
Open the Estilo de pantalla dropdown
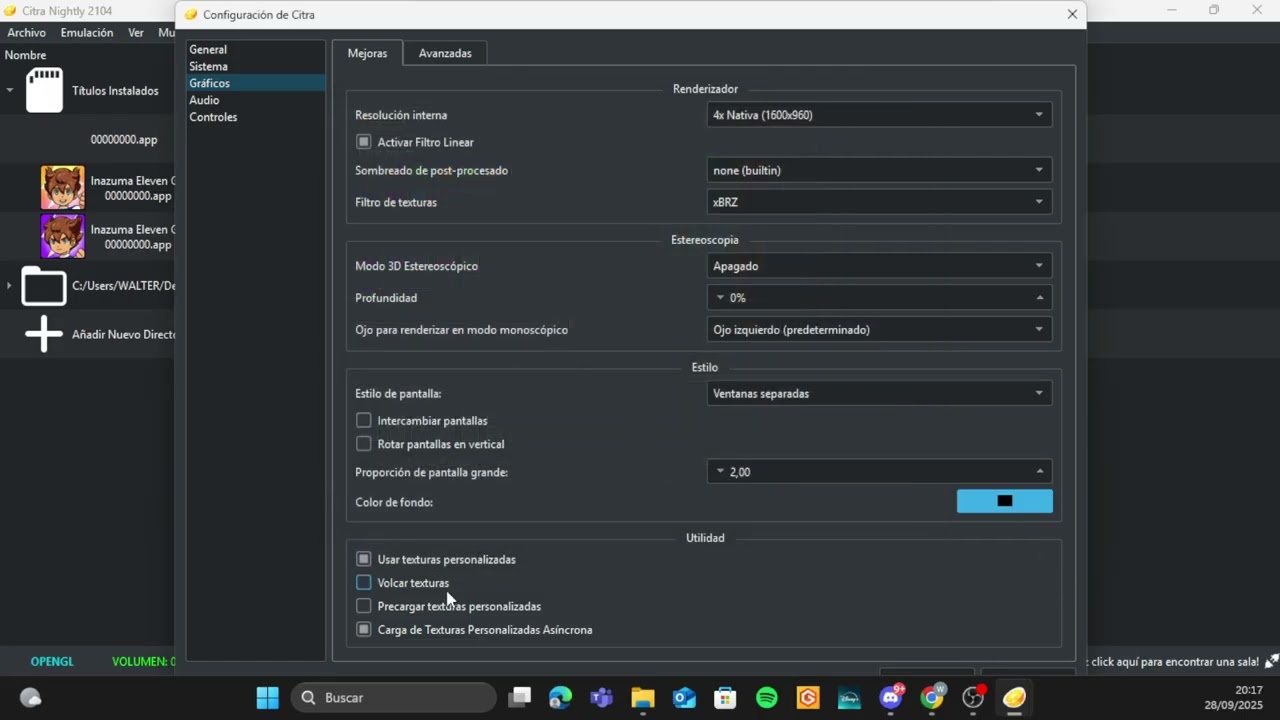879,394
